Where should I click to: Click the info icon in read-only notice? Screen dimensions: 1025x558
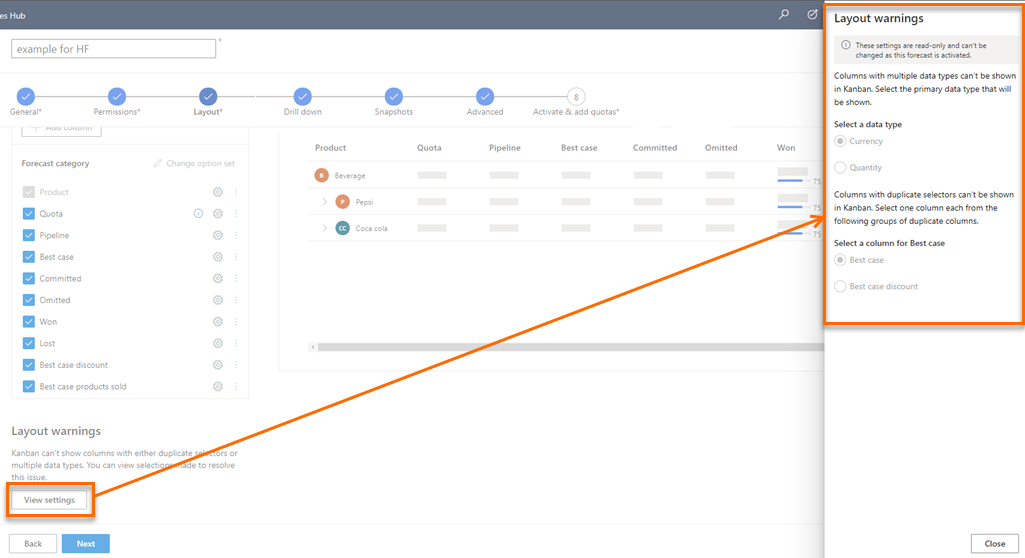coord(845,45)
